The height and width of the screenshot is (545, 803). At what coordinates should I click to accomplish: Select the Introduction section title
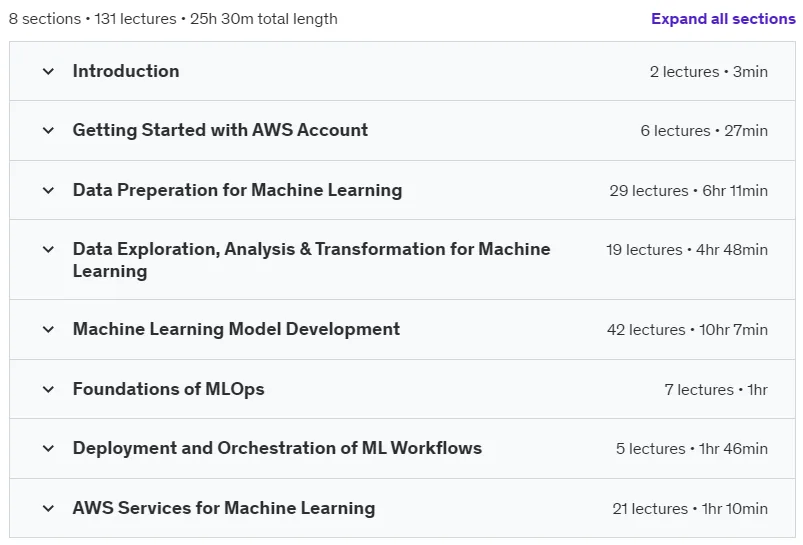tap(126, 71)
